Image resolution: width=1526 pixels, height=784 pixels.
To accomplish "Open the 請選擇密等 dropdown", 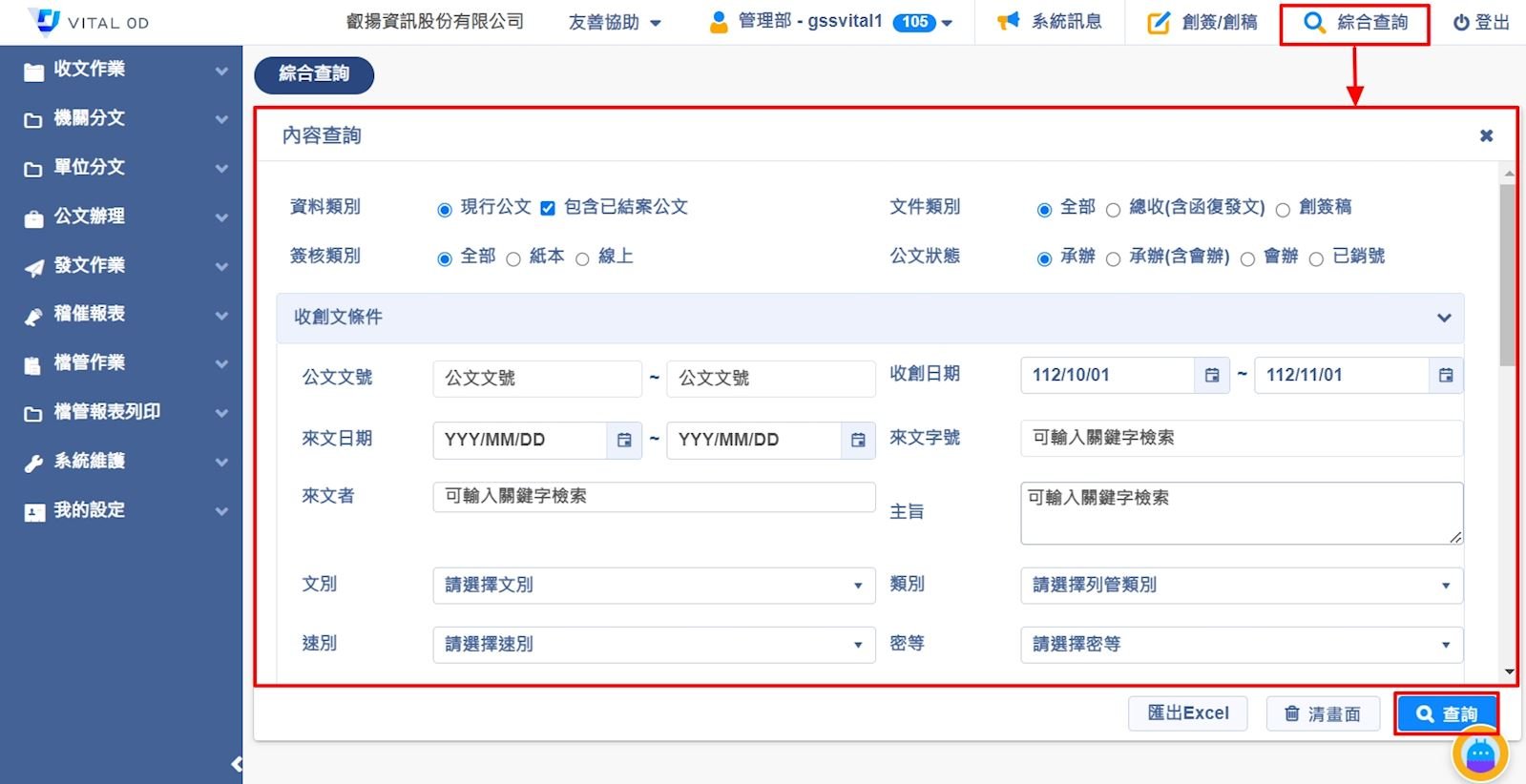I will [1241, 645].
